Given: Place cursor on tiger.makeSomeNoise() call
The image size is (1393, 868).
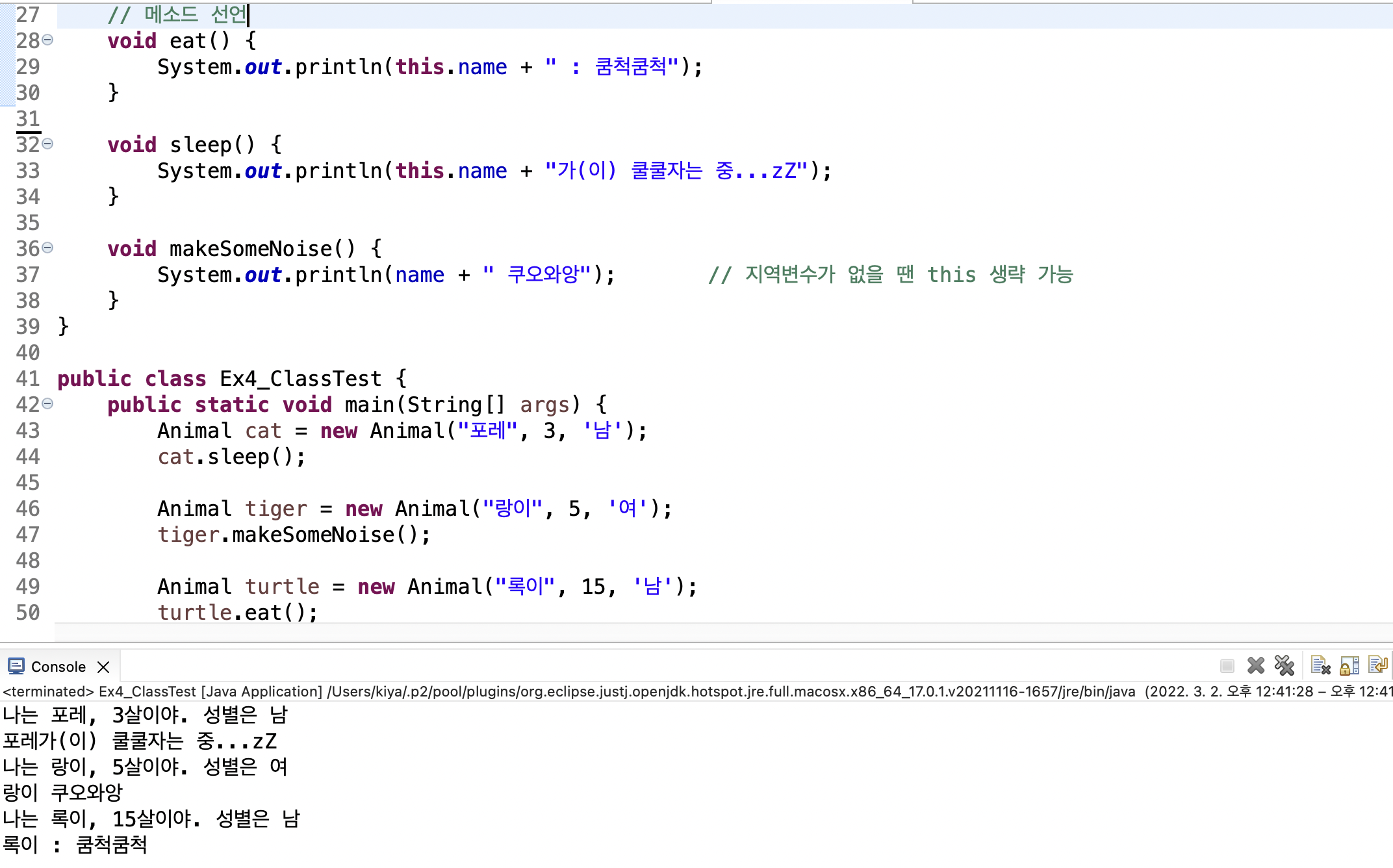Looking at the screenshot, I should [x=312, y=535].
